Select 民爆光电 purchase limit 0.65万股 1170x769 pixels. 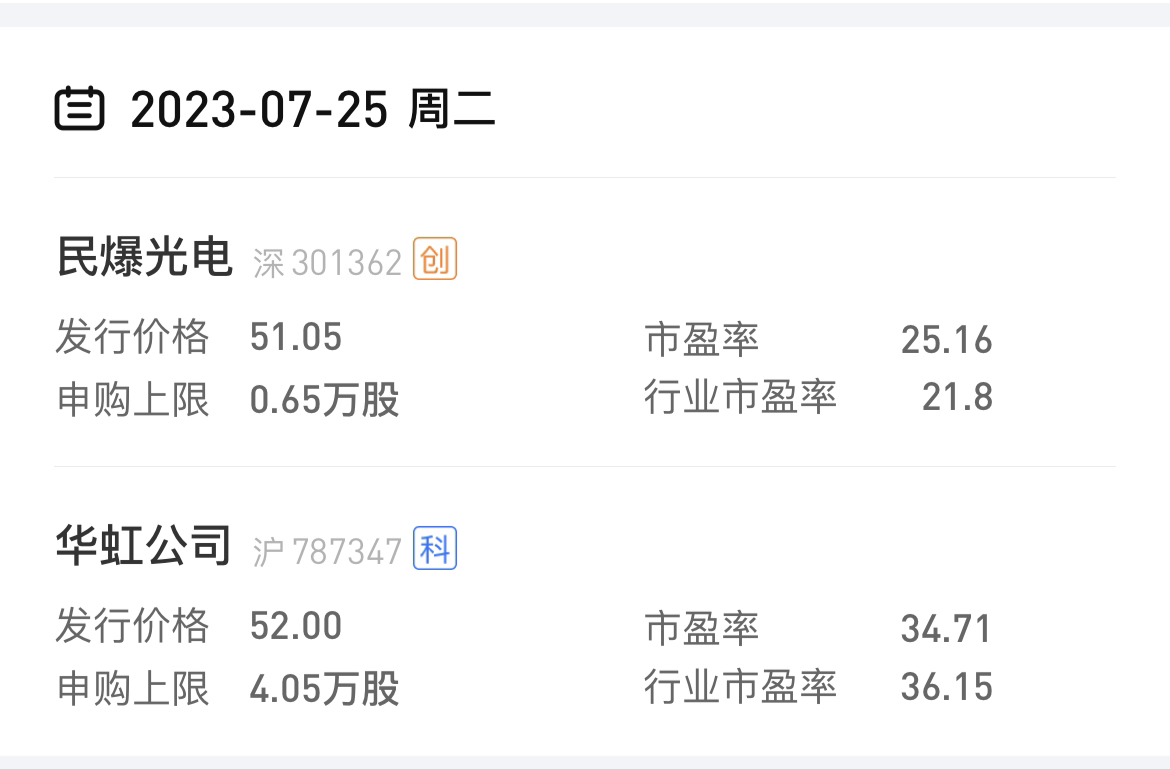pyautogui.click(x=325, y=399)
